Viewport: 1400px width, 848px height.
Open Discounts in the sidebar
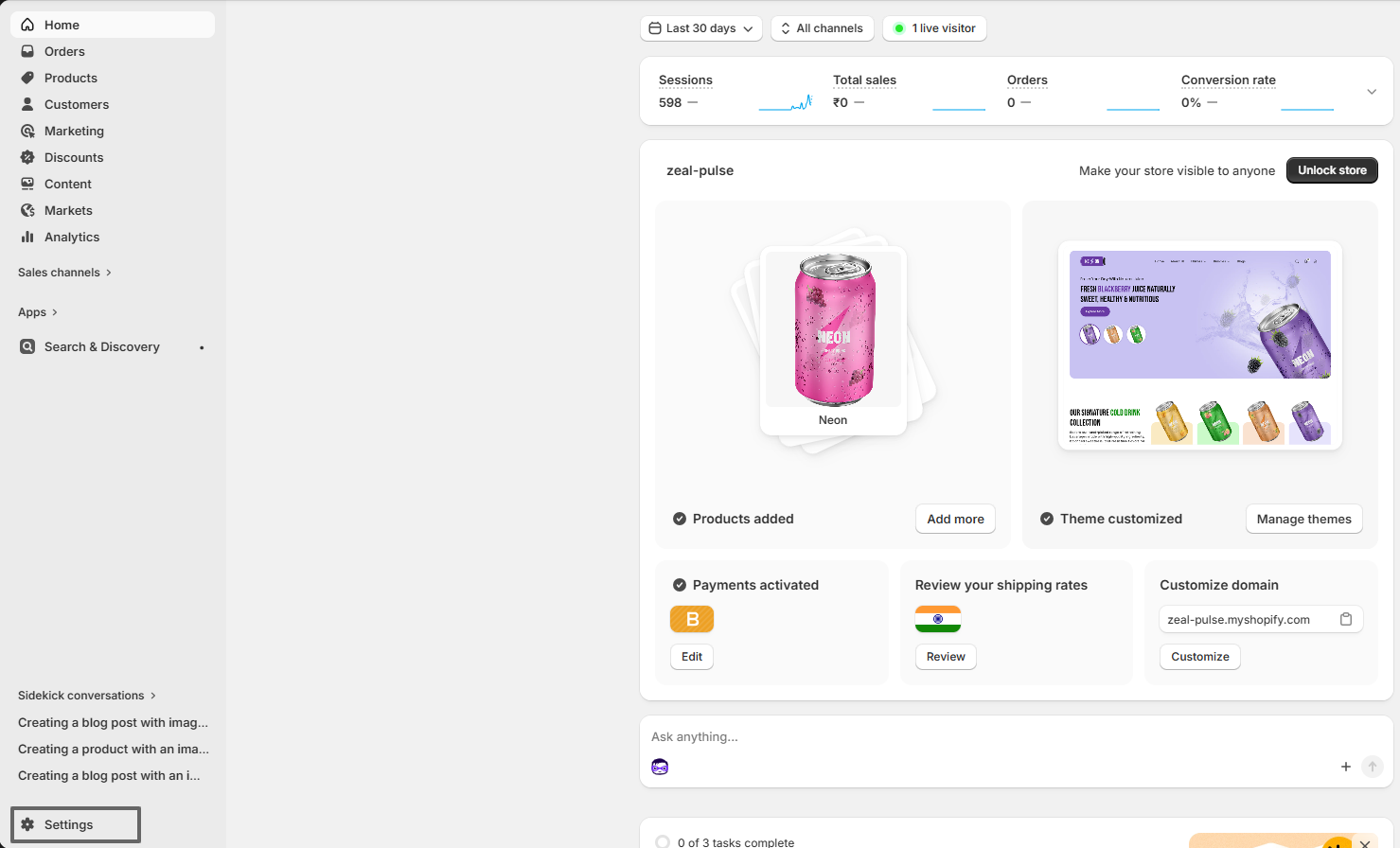[x=73, y=157]
